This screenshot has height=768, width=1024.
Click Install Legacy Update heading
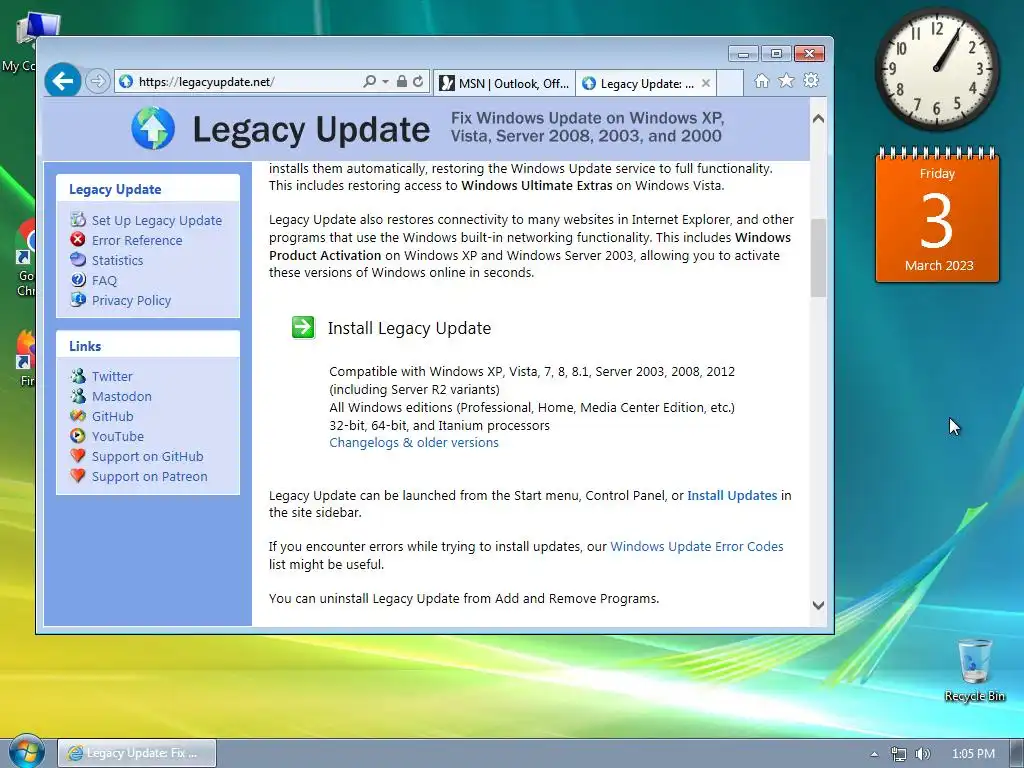[409, 328]
